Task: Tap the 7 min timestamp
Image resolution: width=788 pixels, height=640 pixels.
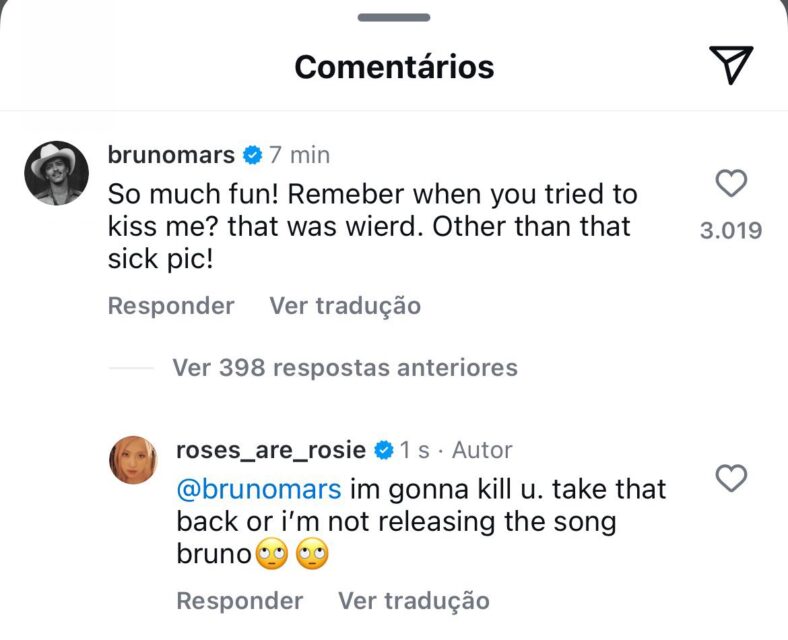Action: [x=300, y=155]
